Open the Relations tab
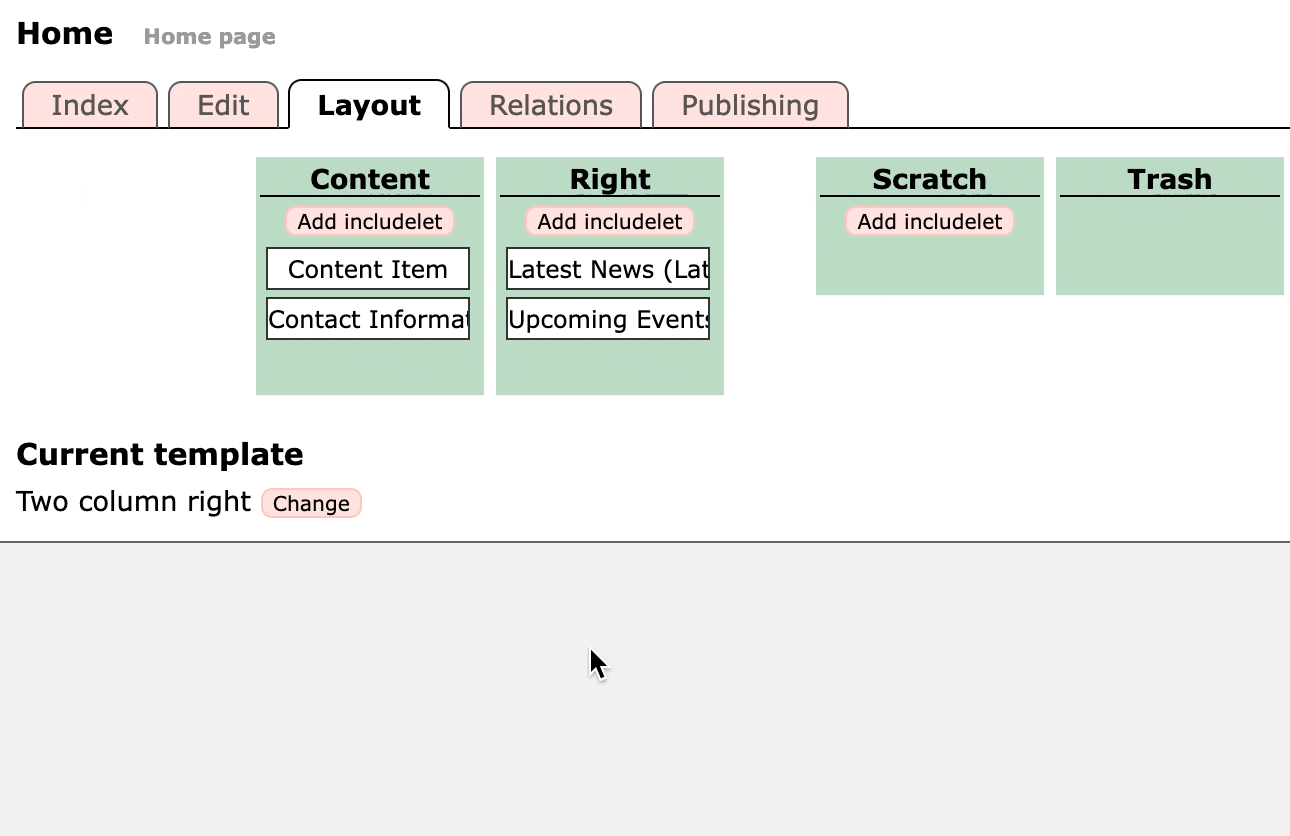 click(550, 105)
